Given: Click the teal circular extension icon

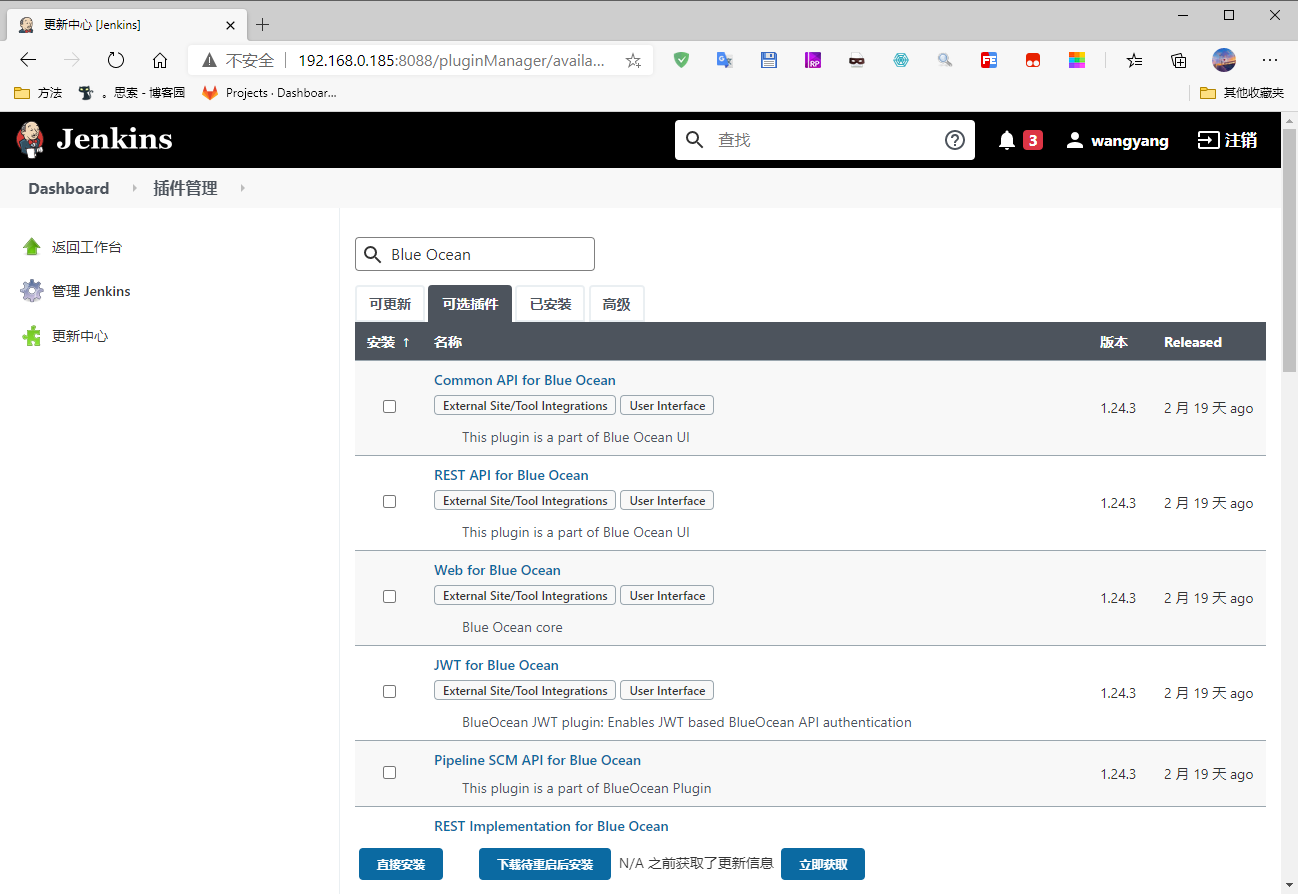Looking at the screenshot, I should tap(901, 60).
